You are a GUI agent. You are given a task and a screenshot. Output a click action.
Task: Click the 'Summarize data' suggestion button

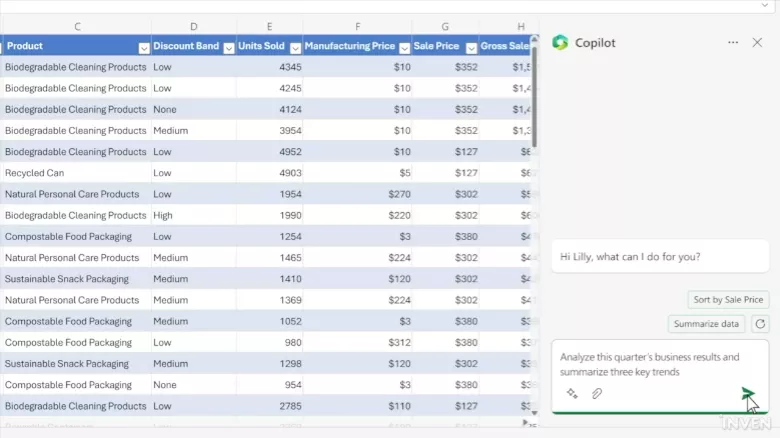[x=706, y=324]
